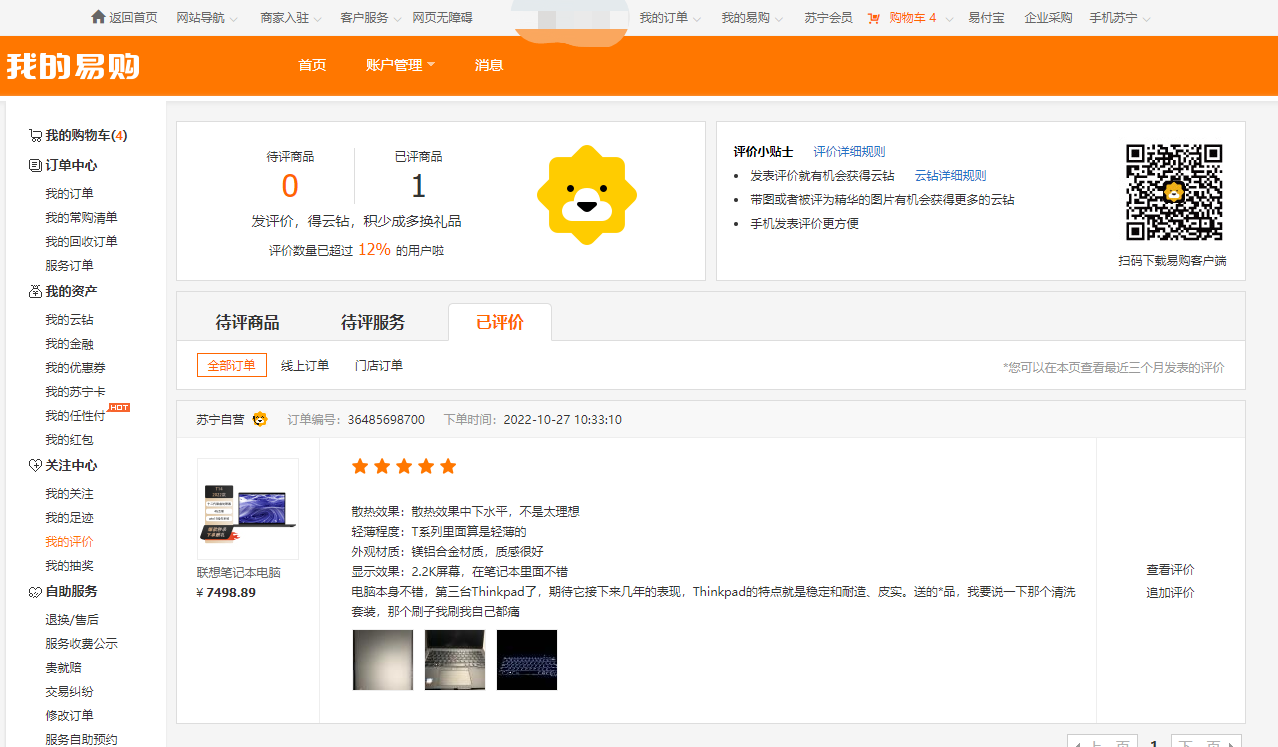Click the 自助服务 section icon

pos(35,592)
